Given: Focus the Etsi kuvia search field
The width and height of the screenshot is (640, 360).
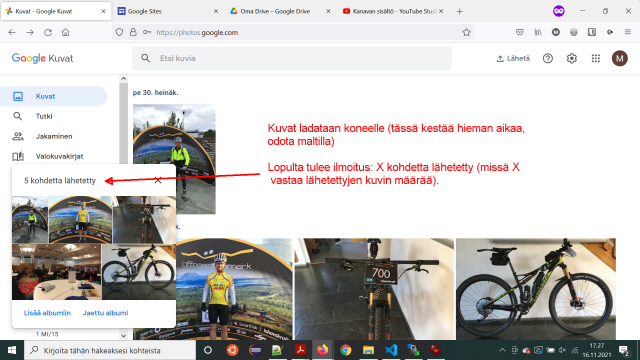Looking at the screenshot, I should click(x=292, y=58).
